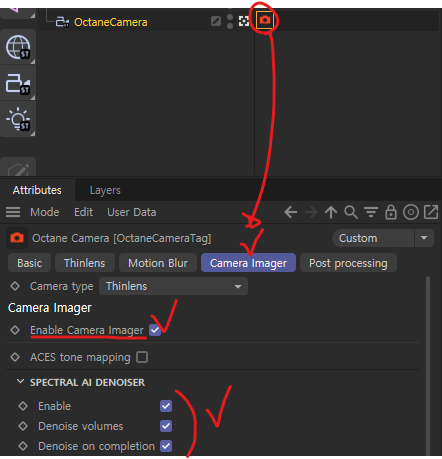Open the Motion Blur tab
Screen dimensions: 442x459
(x=158, y=263)
